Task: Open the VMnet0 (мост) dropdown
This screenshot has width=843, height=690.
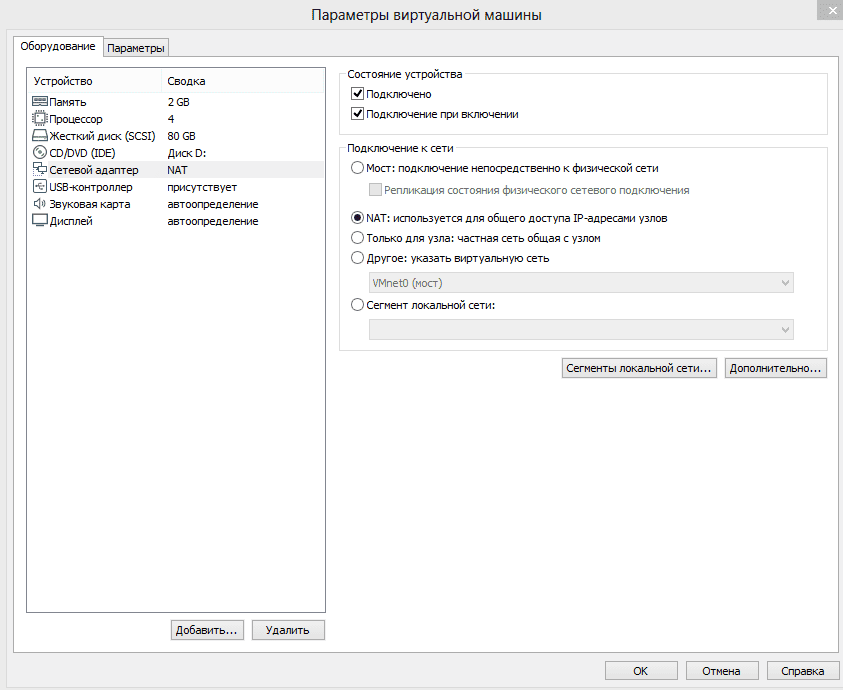Action: [x=581, y=283]
